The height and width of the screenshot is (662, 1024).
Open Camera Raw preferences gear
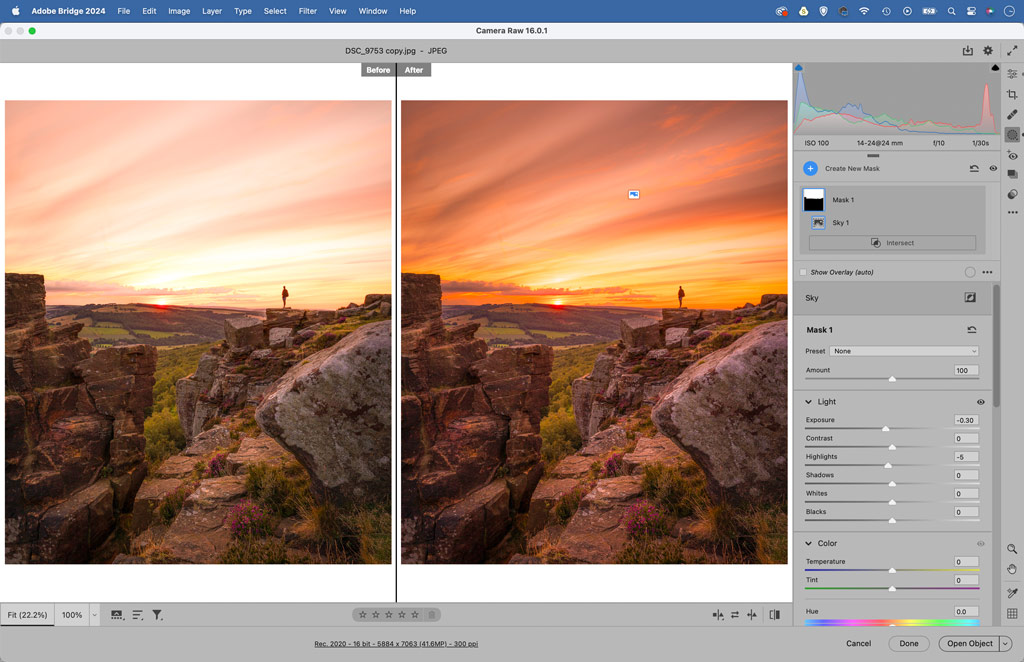pos(988,50)
